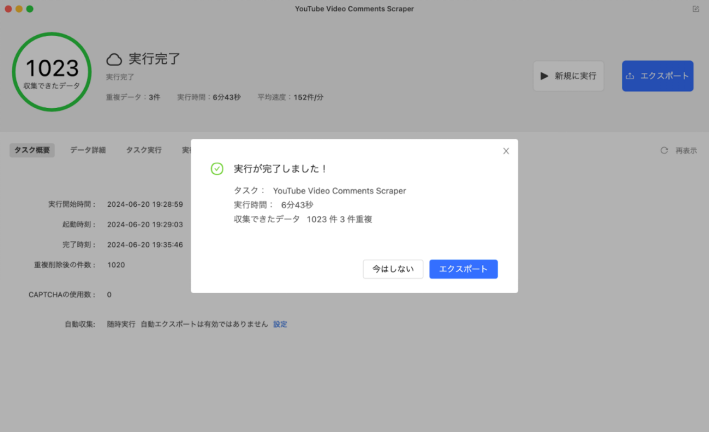Click the window title YouTube Video Comments Scraper
Image resolution: width=709 pixels, height=432 pixels.
[x=354, y=9]
